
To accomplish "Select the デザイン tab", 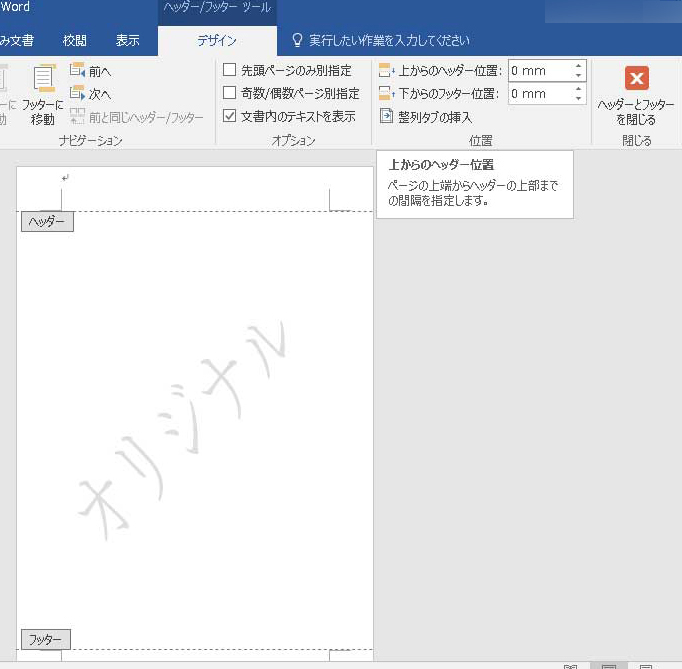I will [x=217, y=41].
